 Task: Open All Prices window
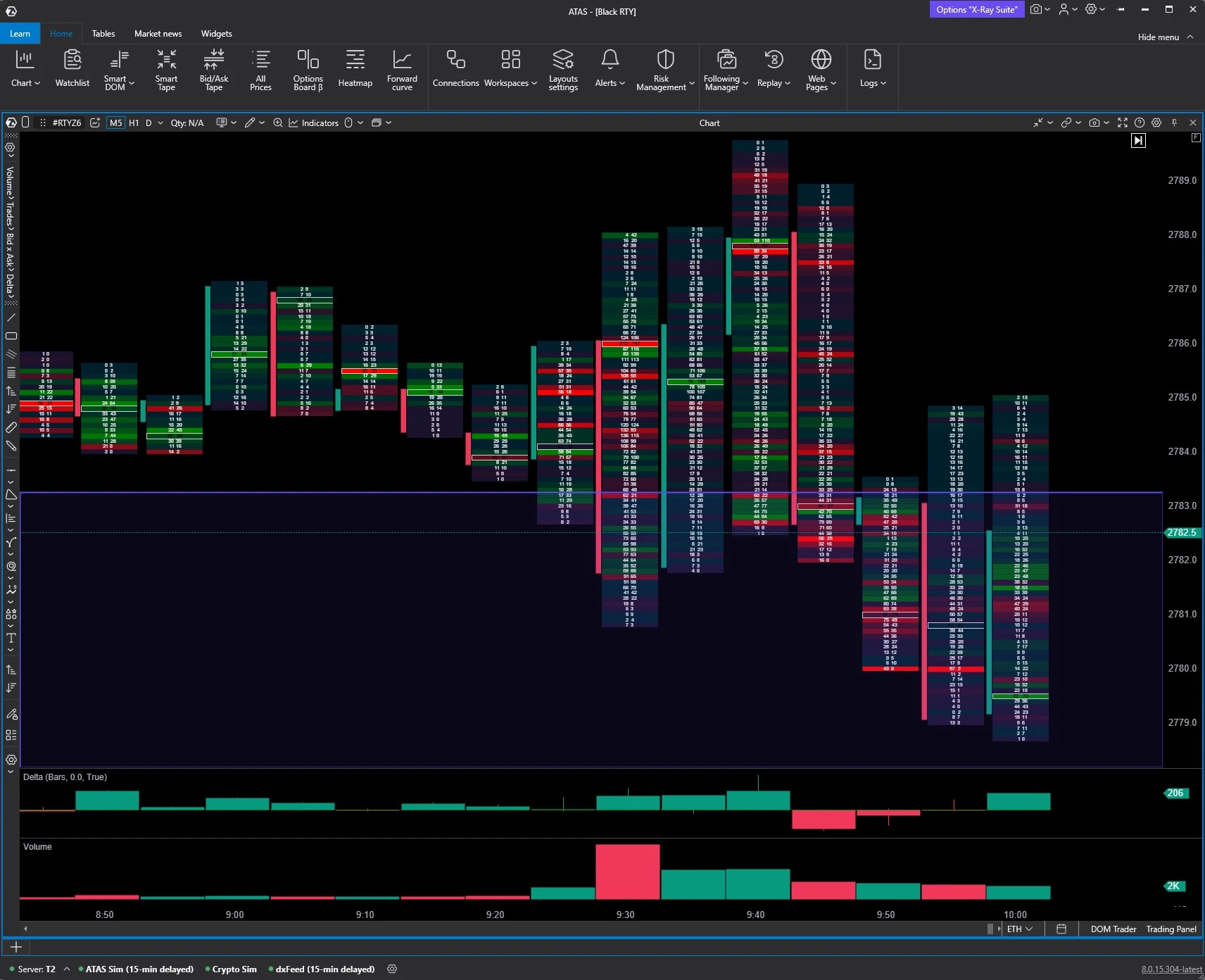pyautogui.click(x=260, y=69)
